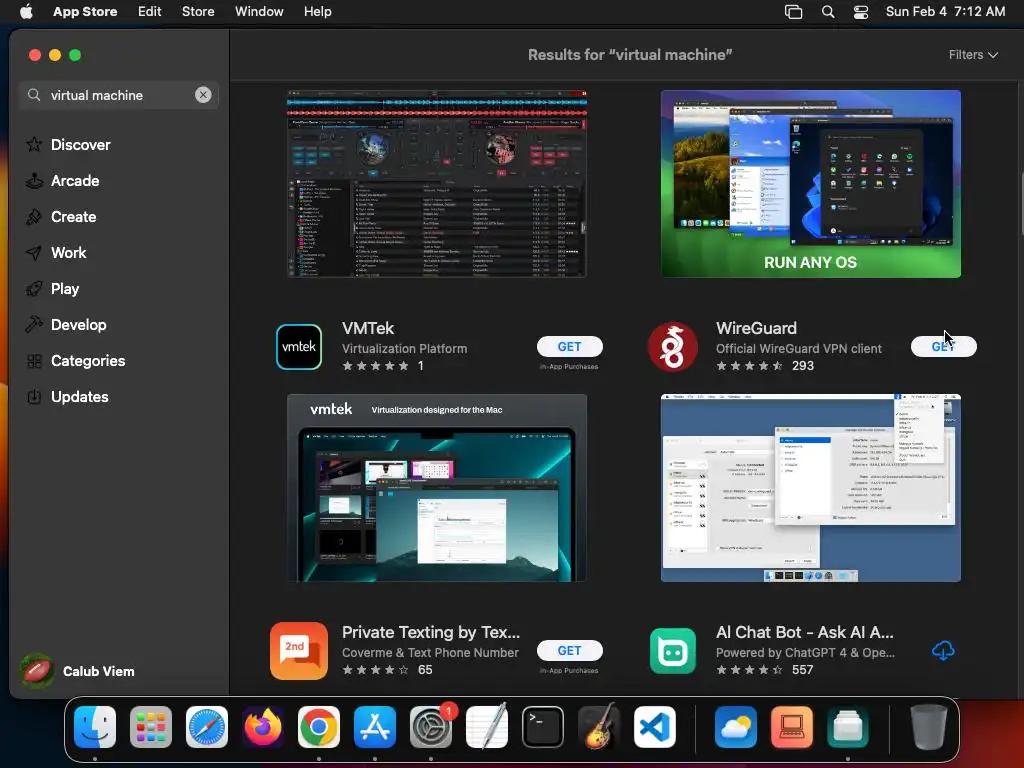Click GET button for VMTek
This screenshot has height=768, width=1024.
(569, 347)
